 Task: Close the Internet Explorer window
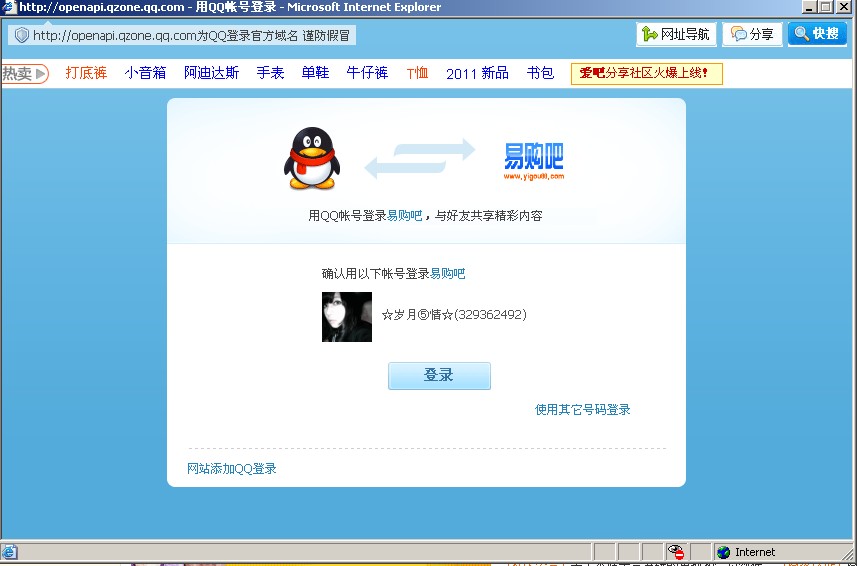pyautogui.click(x=844, y=7)
